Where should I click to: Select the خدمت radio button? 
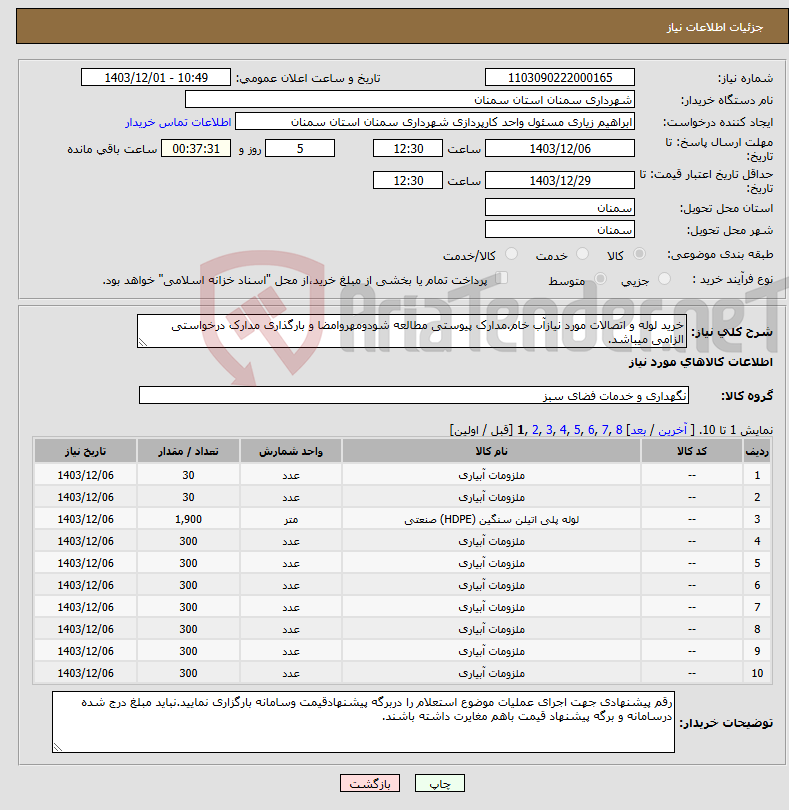(x=582, y=254)
